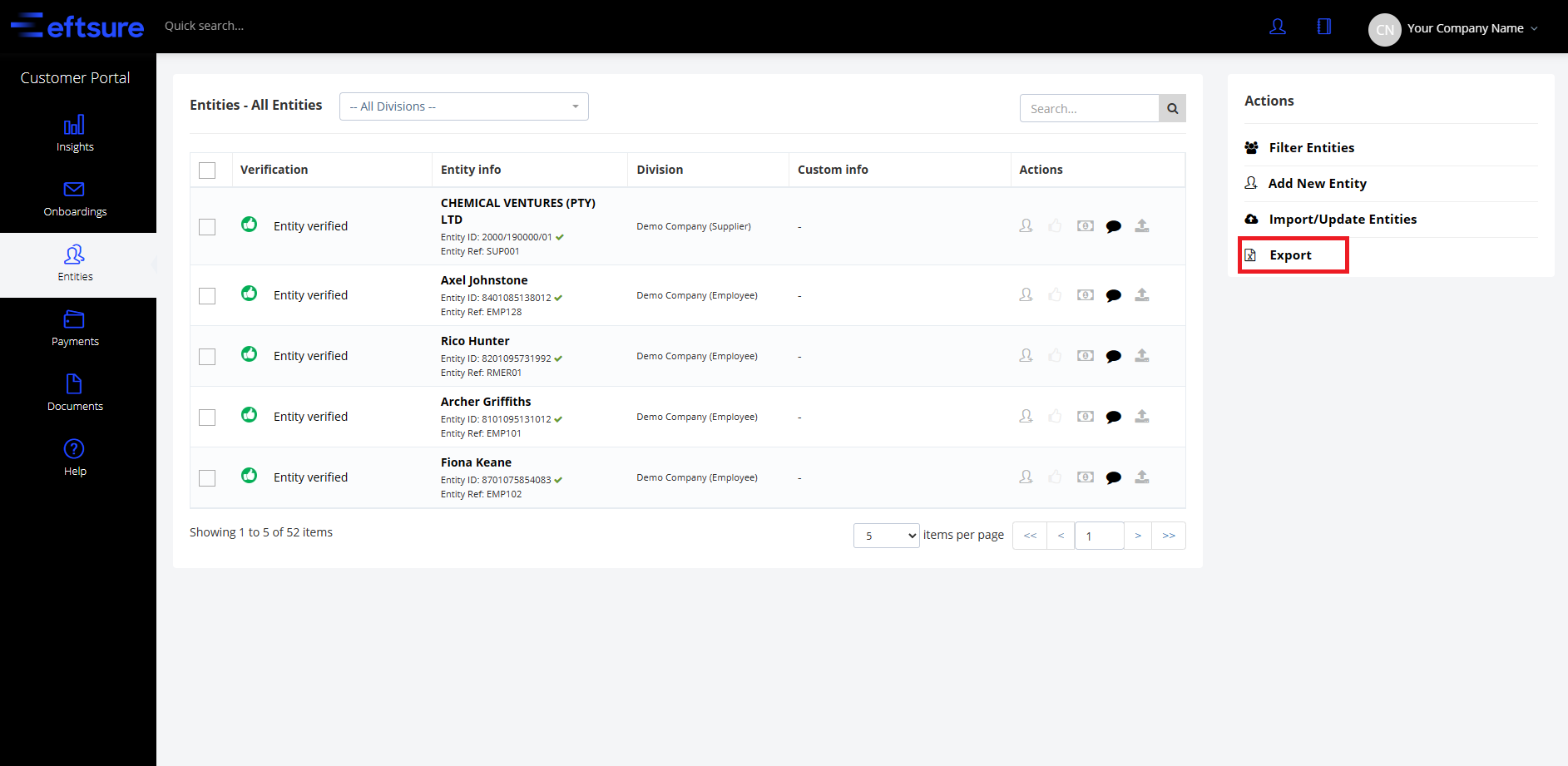Select the Fiona Keane row checkbox

[207, 478]
